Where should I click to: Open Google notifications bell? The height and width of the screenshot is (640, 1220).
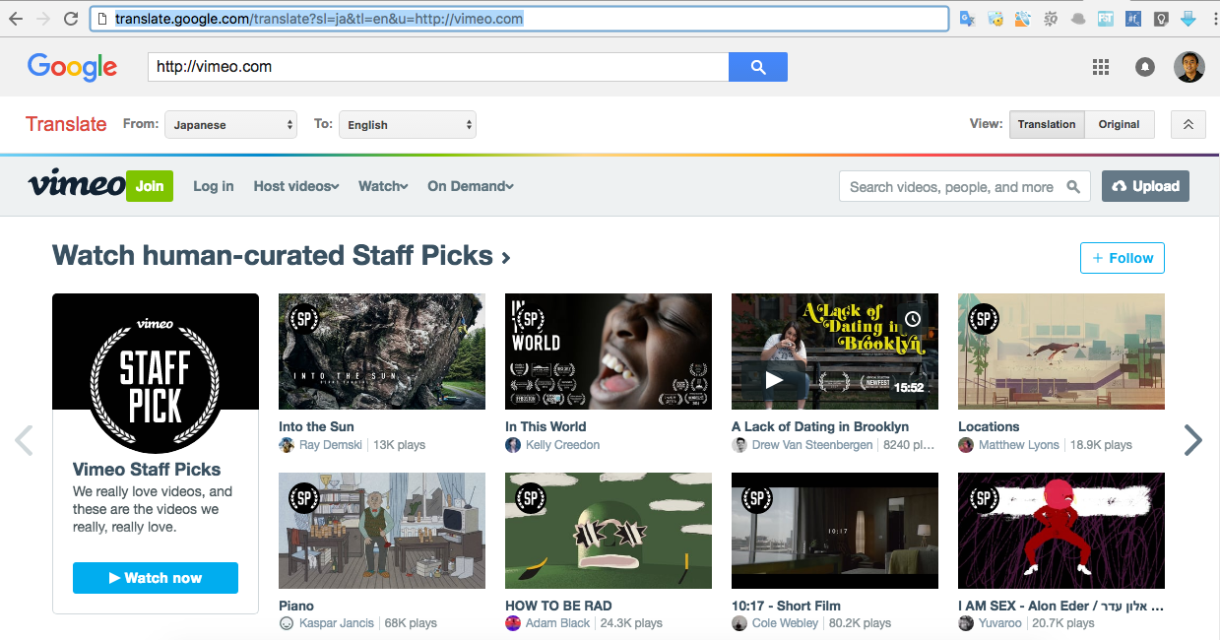(1145, 67)
